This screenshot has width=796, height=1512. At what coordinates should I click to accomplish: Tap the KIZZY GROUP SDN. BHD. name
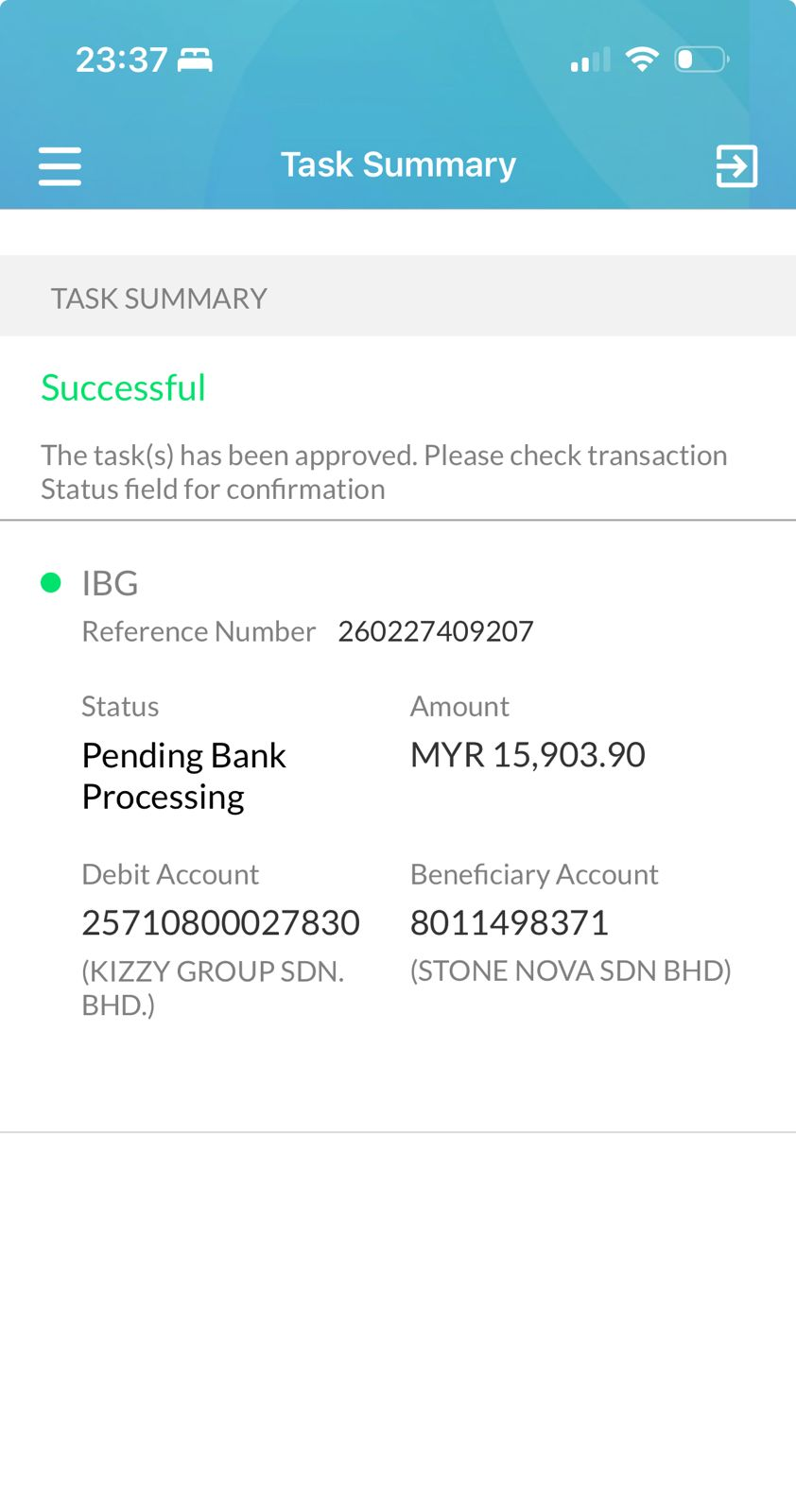213,988
